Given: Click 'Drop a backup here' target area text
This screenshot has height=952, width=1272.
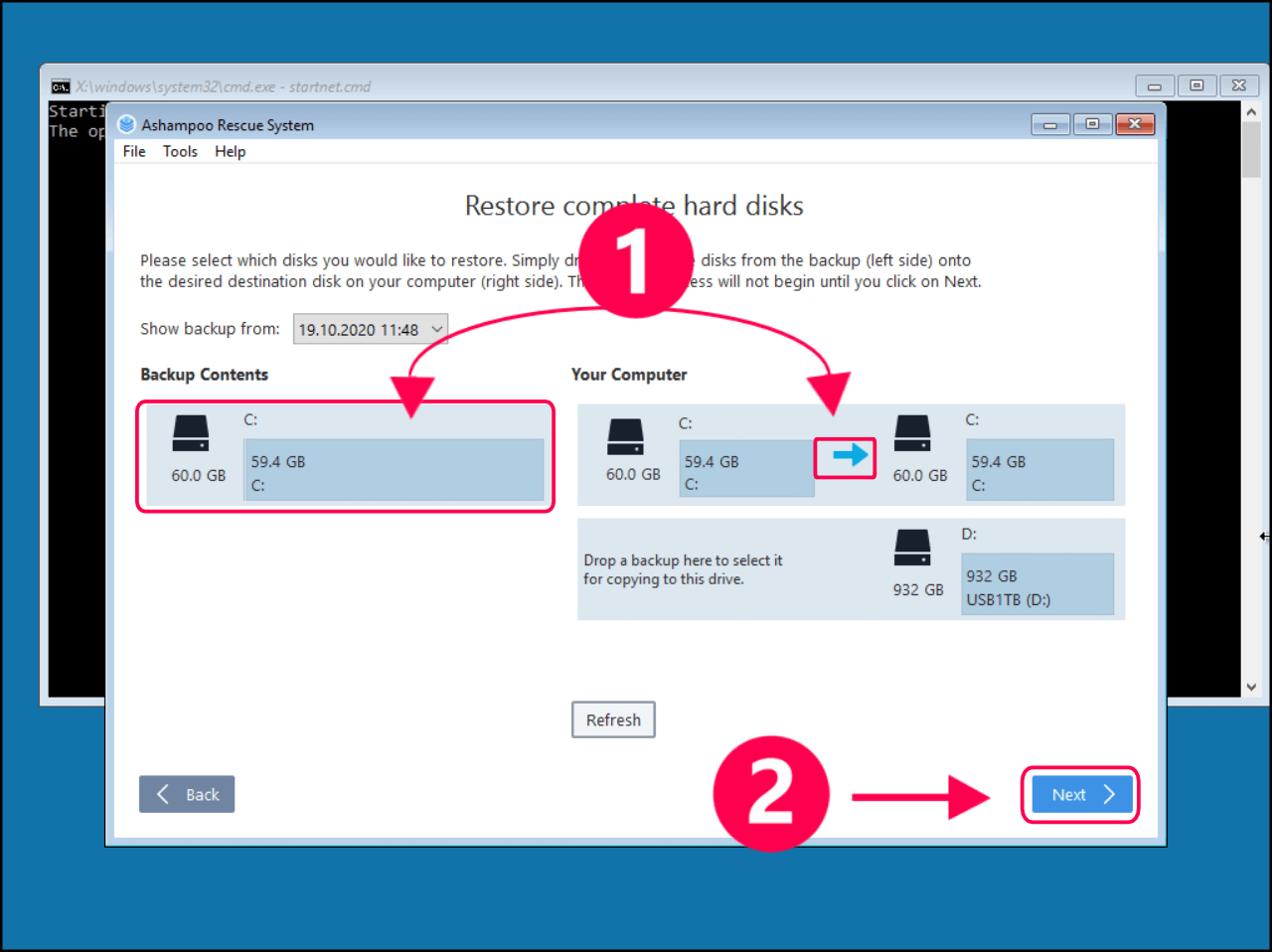Looking at the screenshot, I should 683,569.
